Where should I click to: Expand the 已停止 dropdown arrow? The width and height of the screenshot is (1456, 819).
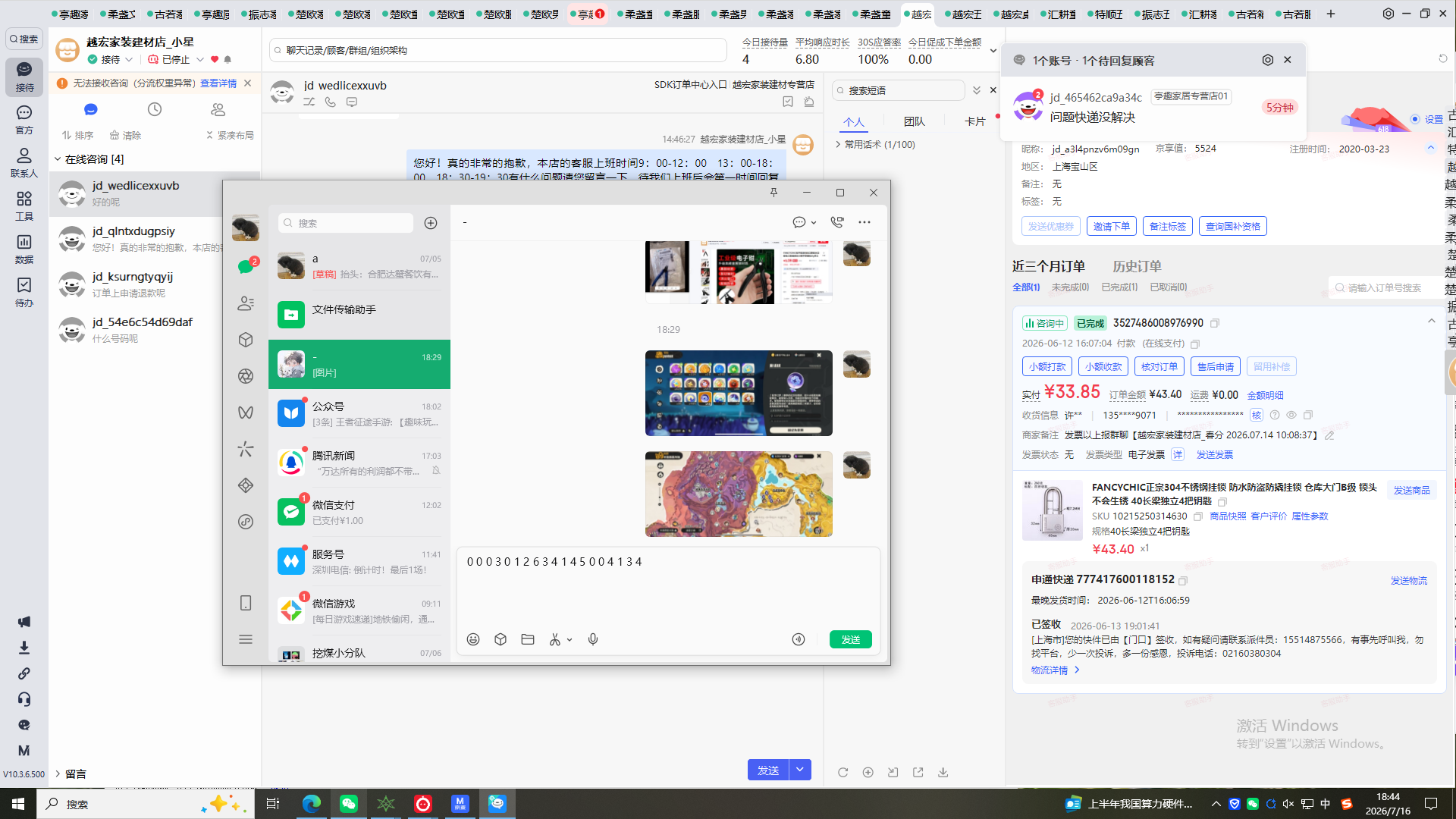[200, 59]
